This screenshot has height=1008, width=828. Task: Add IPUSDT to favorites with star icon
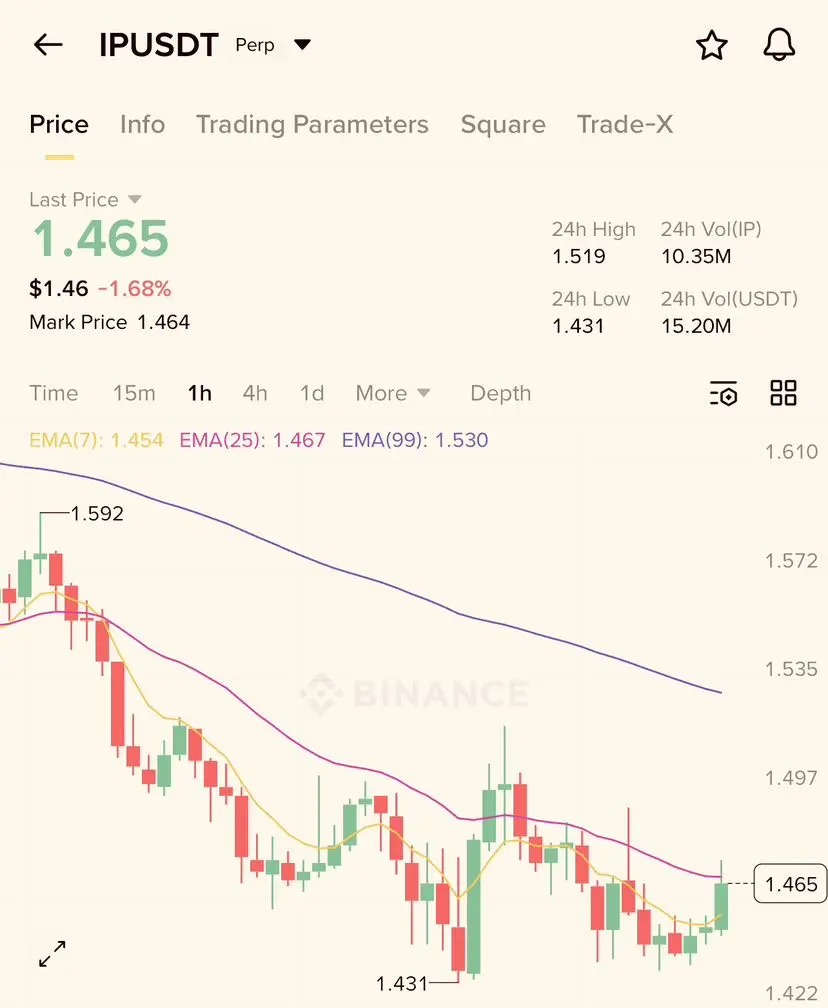(712, 46)
